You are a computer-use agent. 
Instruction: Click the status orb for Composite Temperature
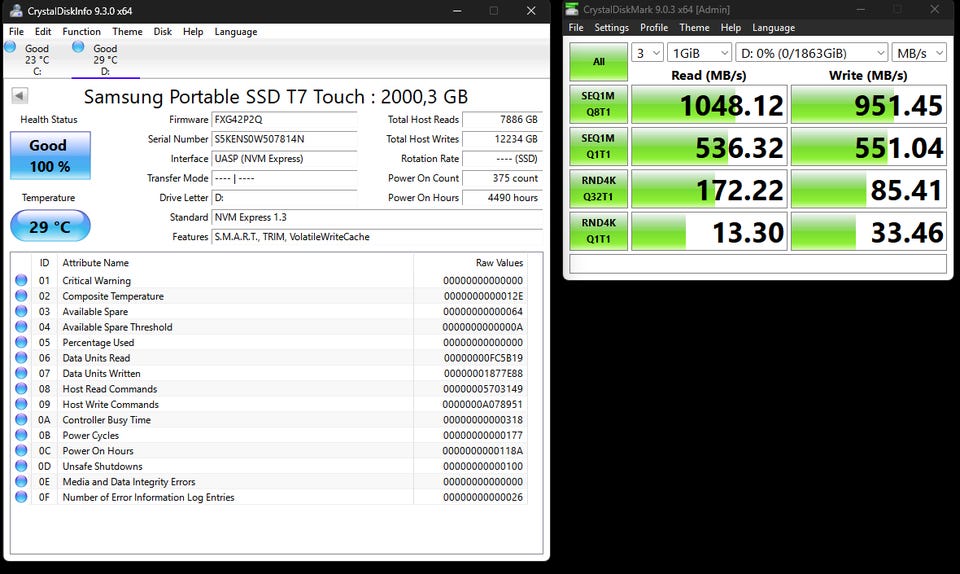click(x=21, y=296)
